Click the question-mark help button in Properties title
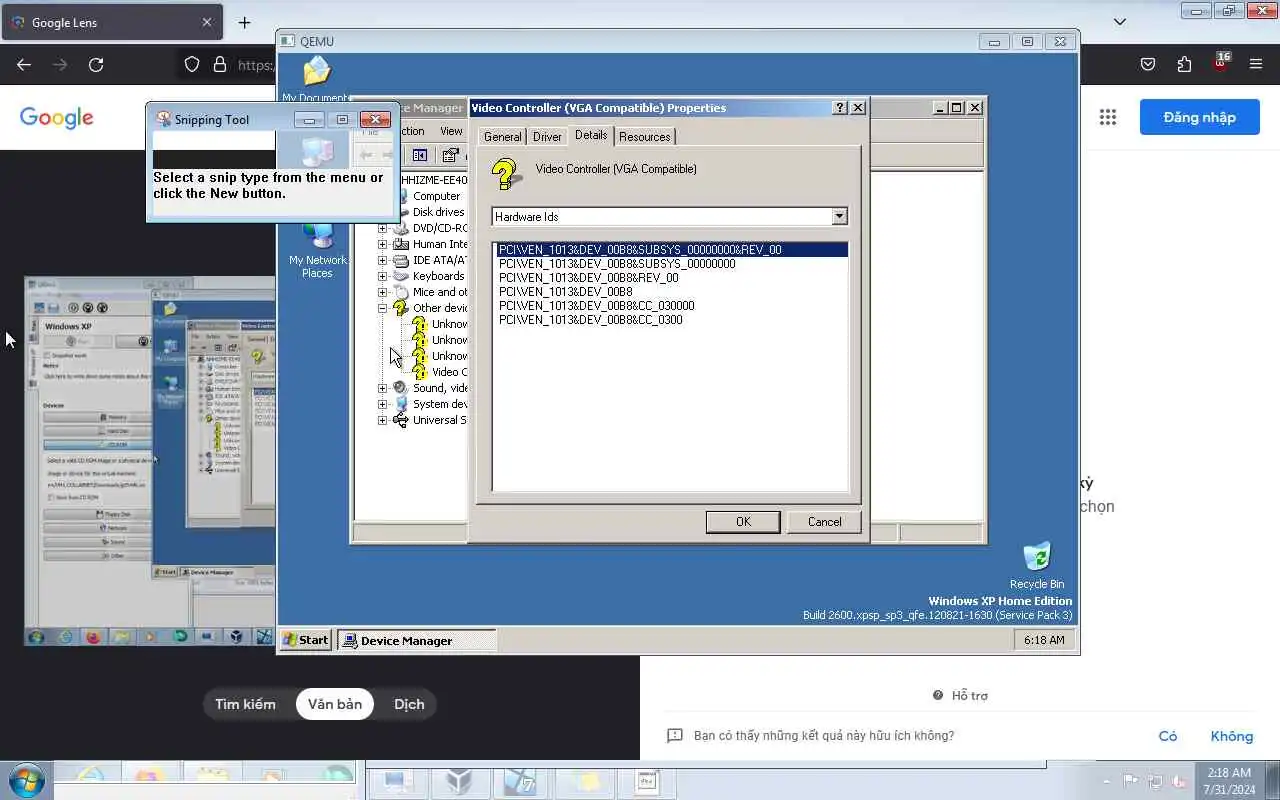Viewport: 1280px width, 800px height. (x=840, y=108)
